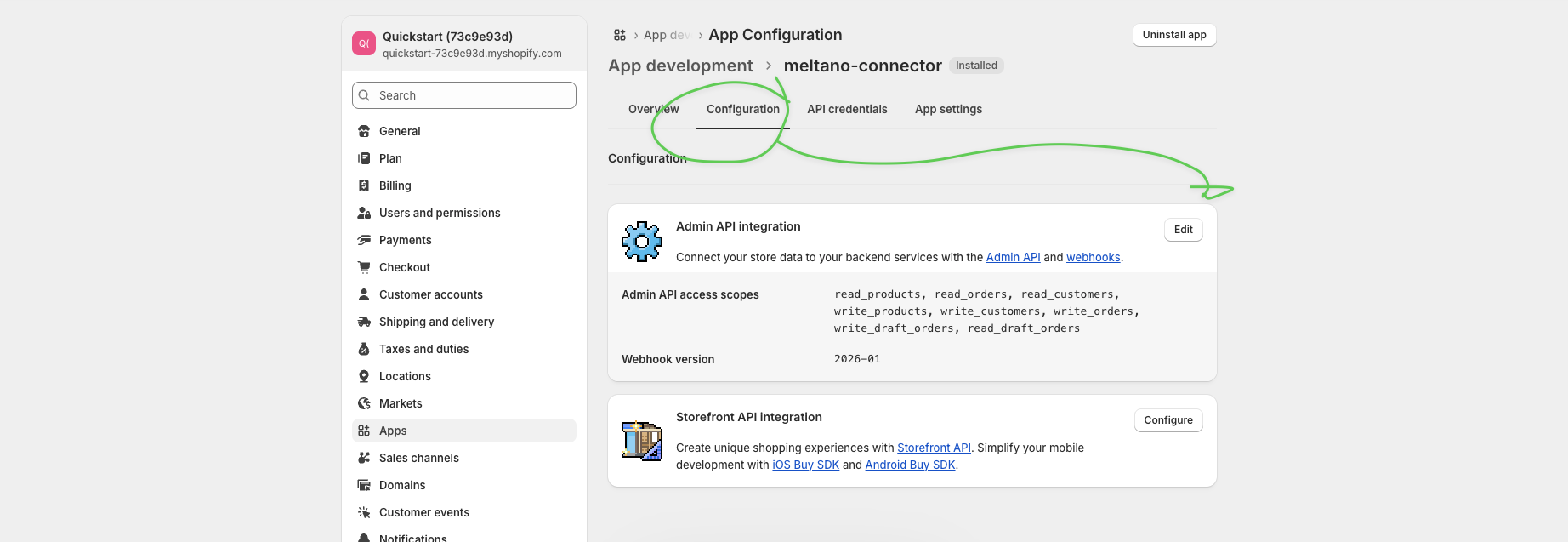The image size is (1568, 542).
Task: Click the Locations pin icon
Action: click(364, 376)
